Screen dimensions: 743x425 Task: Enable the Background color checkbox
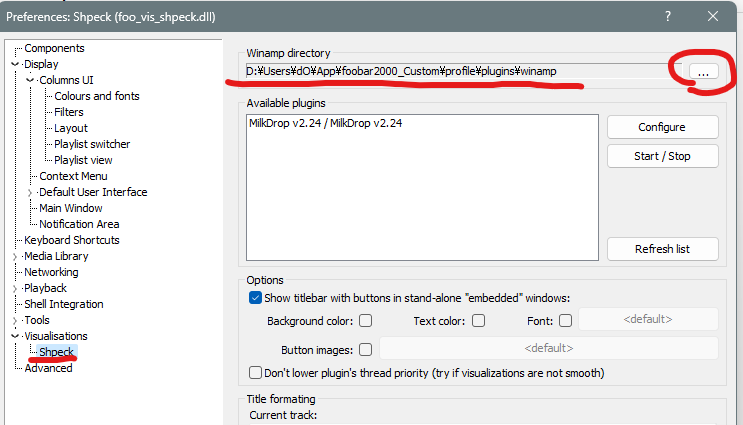(x=365, y=321)
